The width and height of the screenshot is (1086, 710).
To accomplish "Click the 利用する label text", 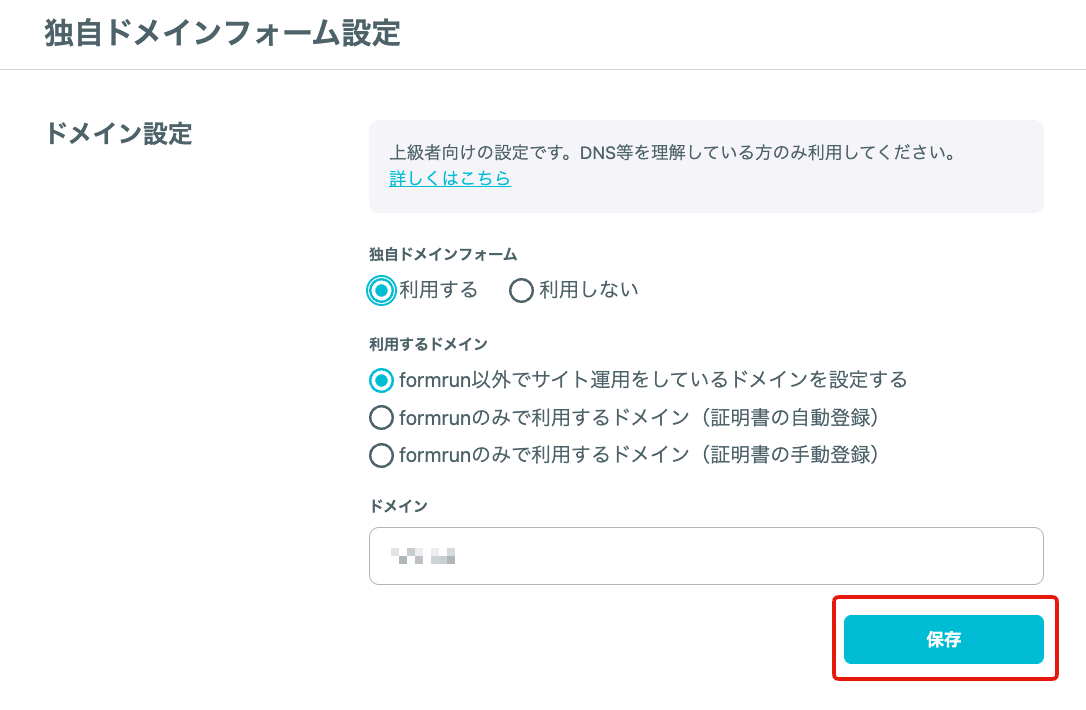I will pos(438,290).
